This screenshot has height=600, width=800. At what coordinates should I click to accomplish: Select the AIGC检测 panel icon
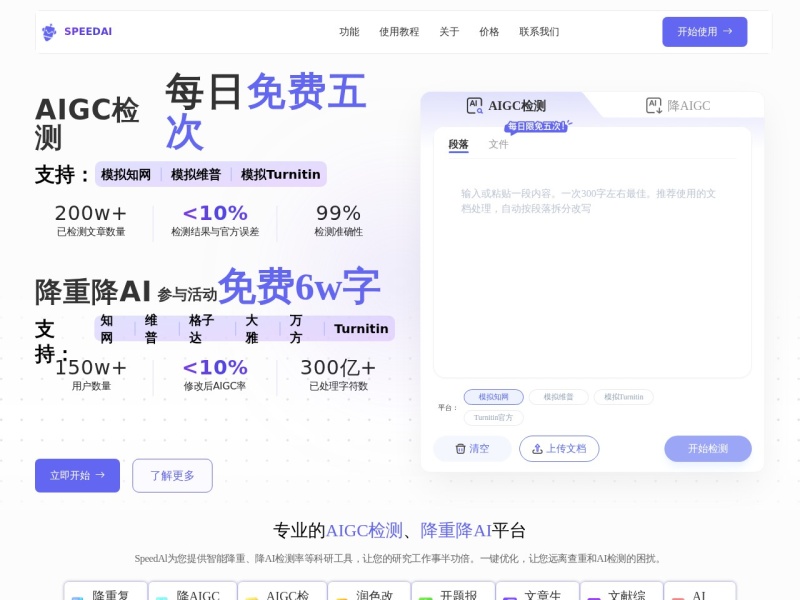point(473,105)
